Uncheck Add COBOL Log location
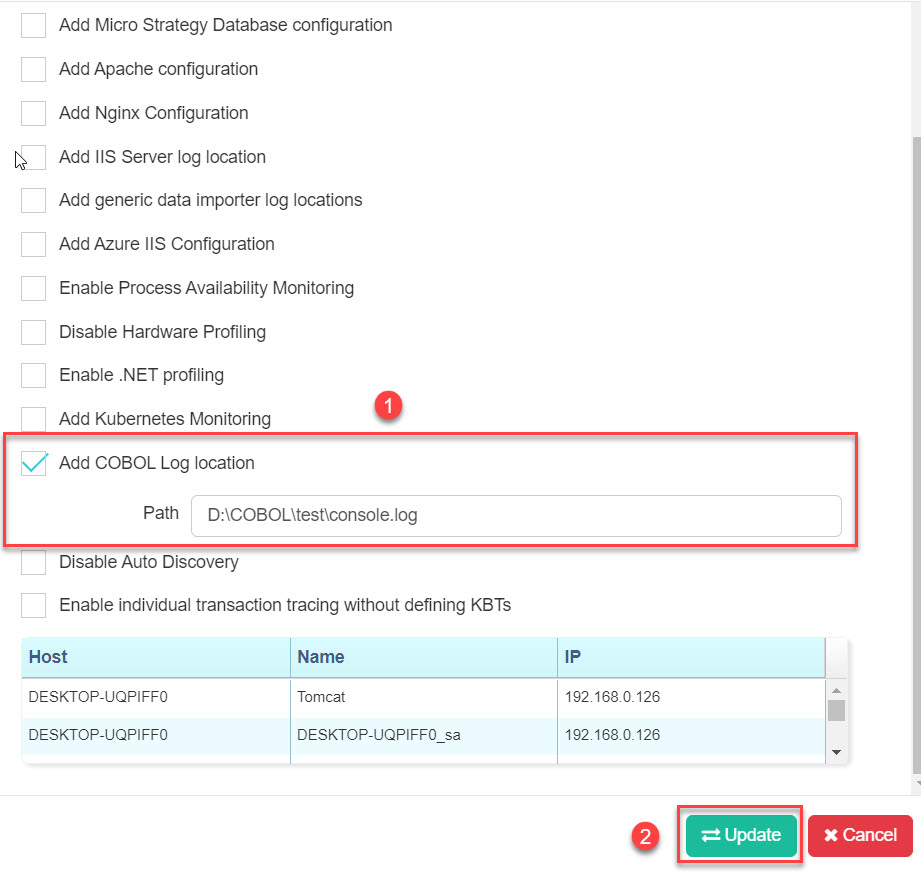The height and width of the screenshot is (873, 921). click(x=33, y=463)
